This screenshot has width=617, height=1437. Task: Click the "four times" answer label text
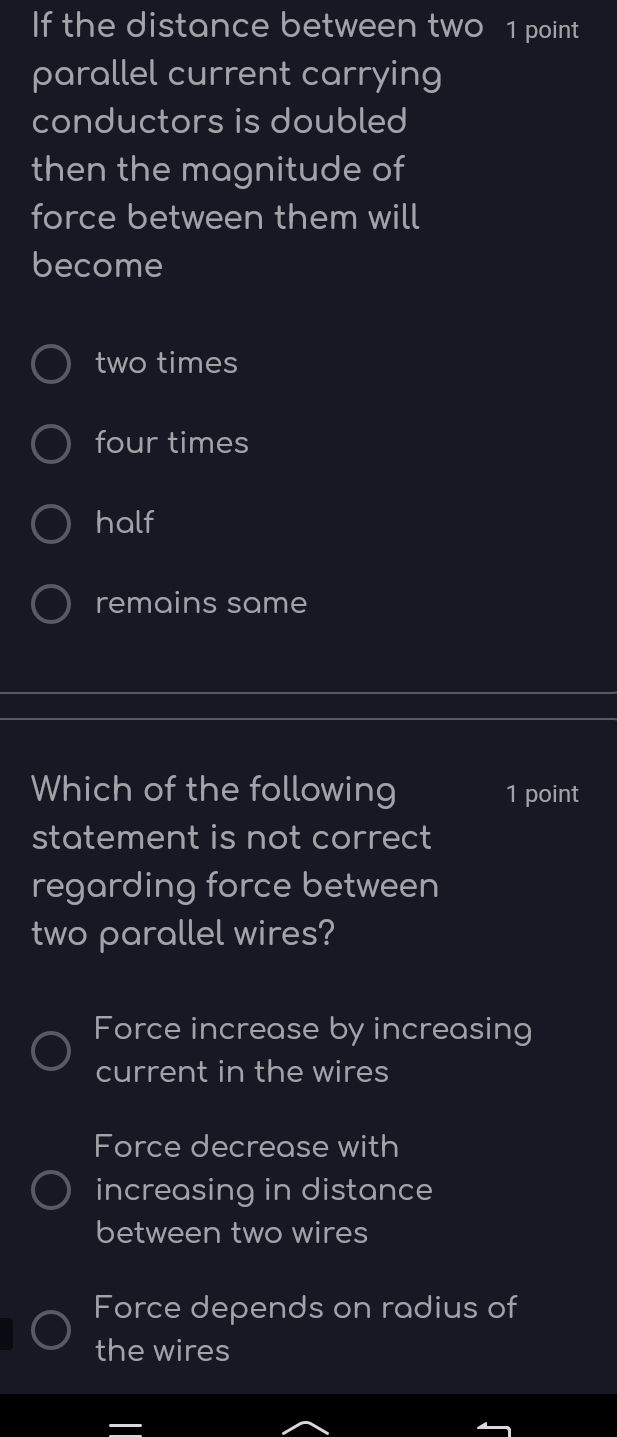[x=171, y=443]
